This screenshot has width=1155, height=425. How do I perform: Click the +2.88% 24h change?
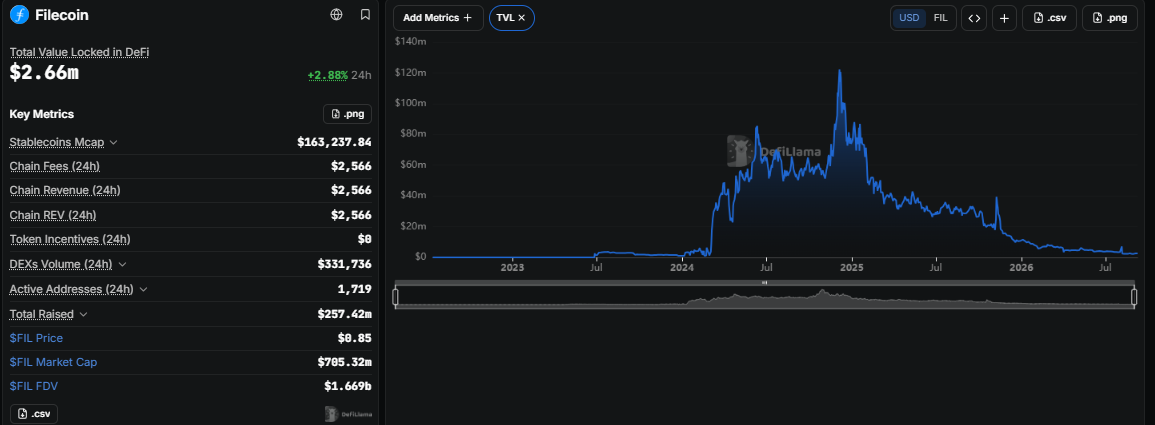pos(339,75)
